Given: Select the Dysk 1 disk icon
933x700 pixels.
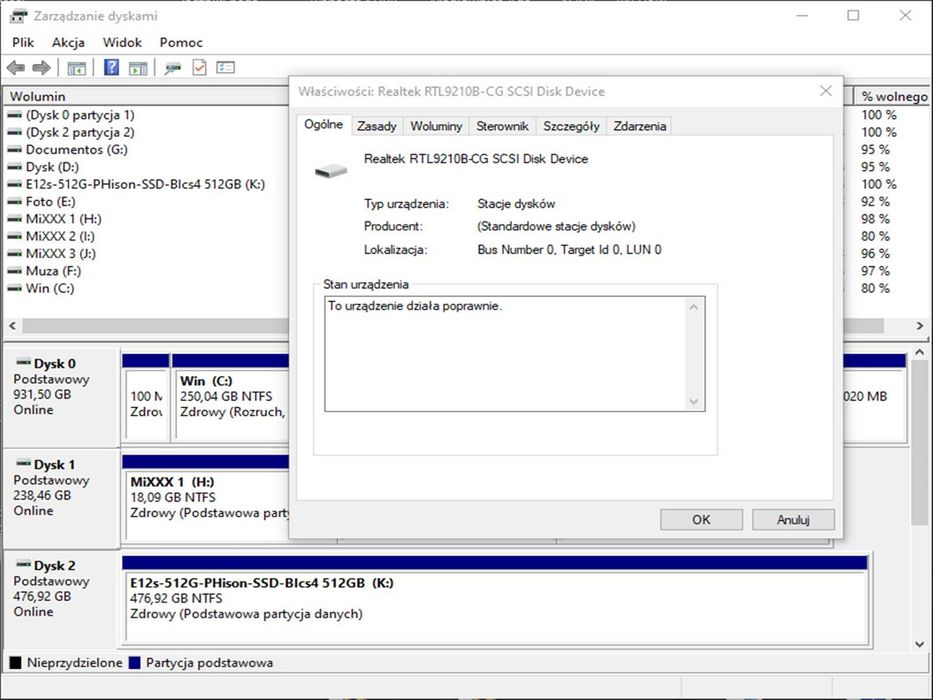Looking at the screenshot, I should click(x=23, y=463).
